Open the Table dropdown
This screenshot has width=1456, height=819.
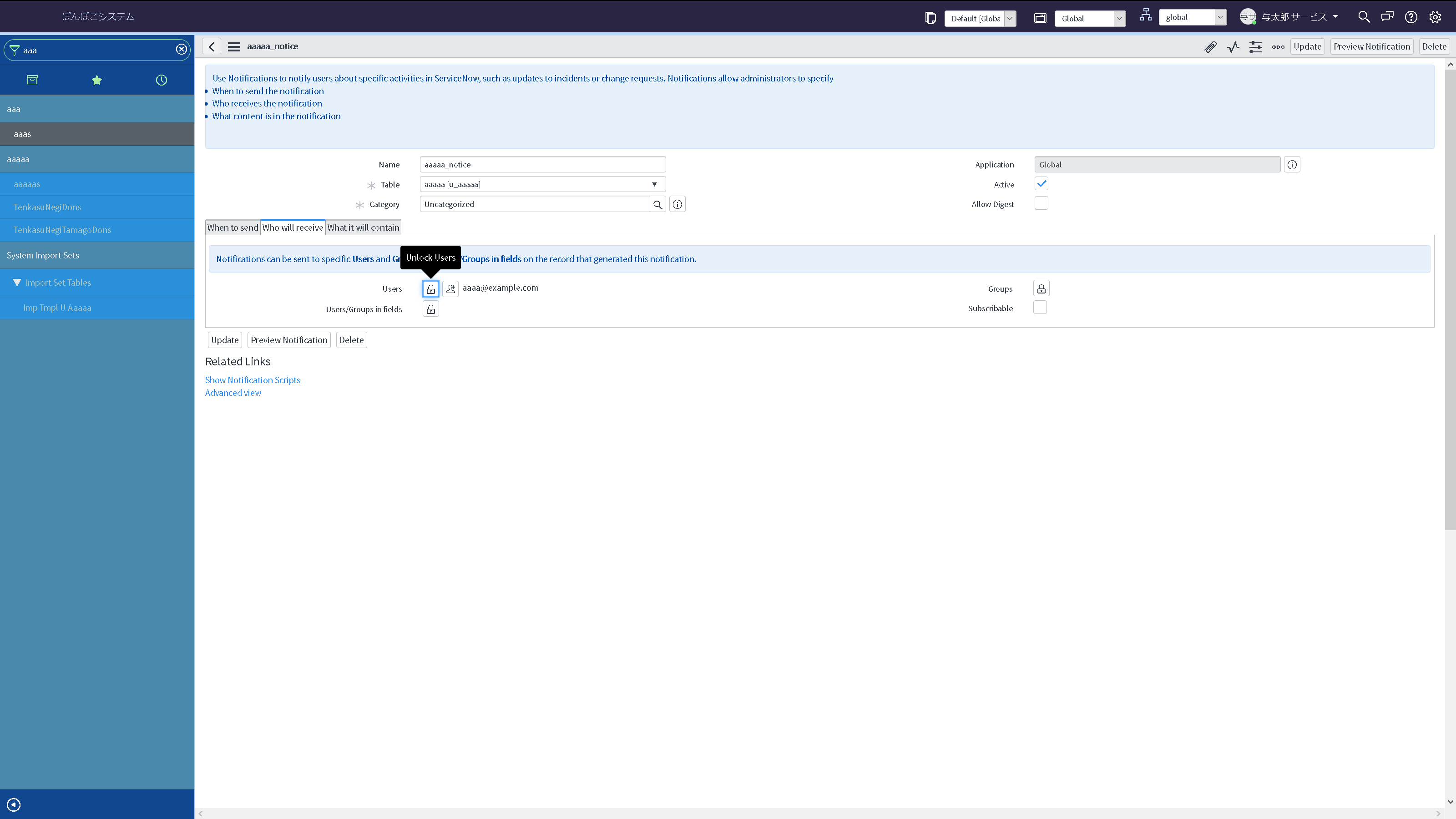[542, 184]
